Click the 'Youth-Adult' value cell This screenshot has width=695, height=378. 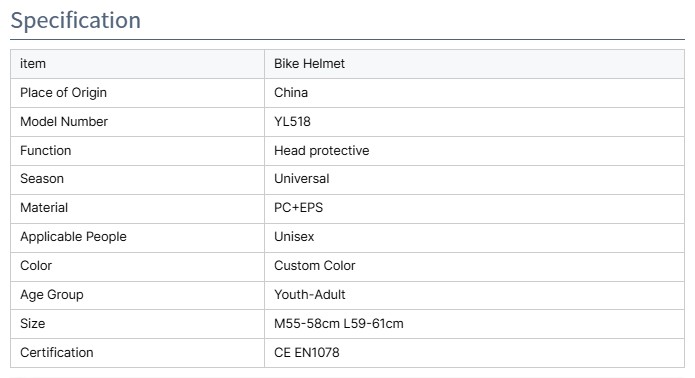474,296
